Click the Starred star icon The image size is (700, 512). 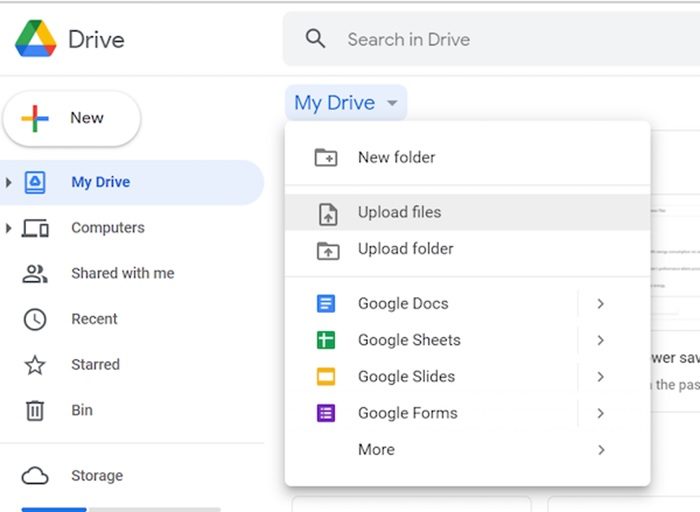[35, 365]
